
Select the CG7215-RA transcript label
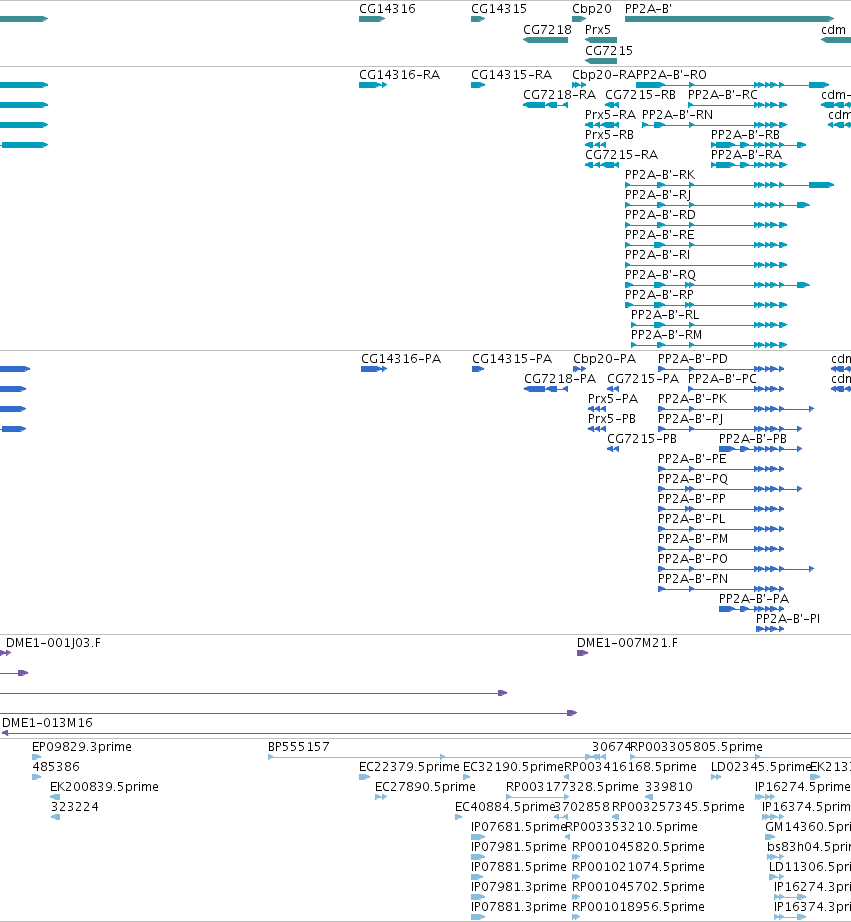coord(621,155)
